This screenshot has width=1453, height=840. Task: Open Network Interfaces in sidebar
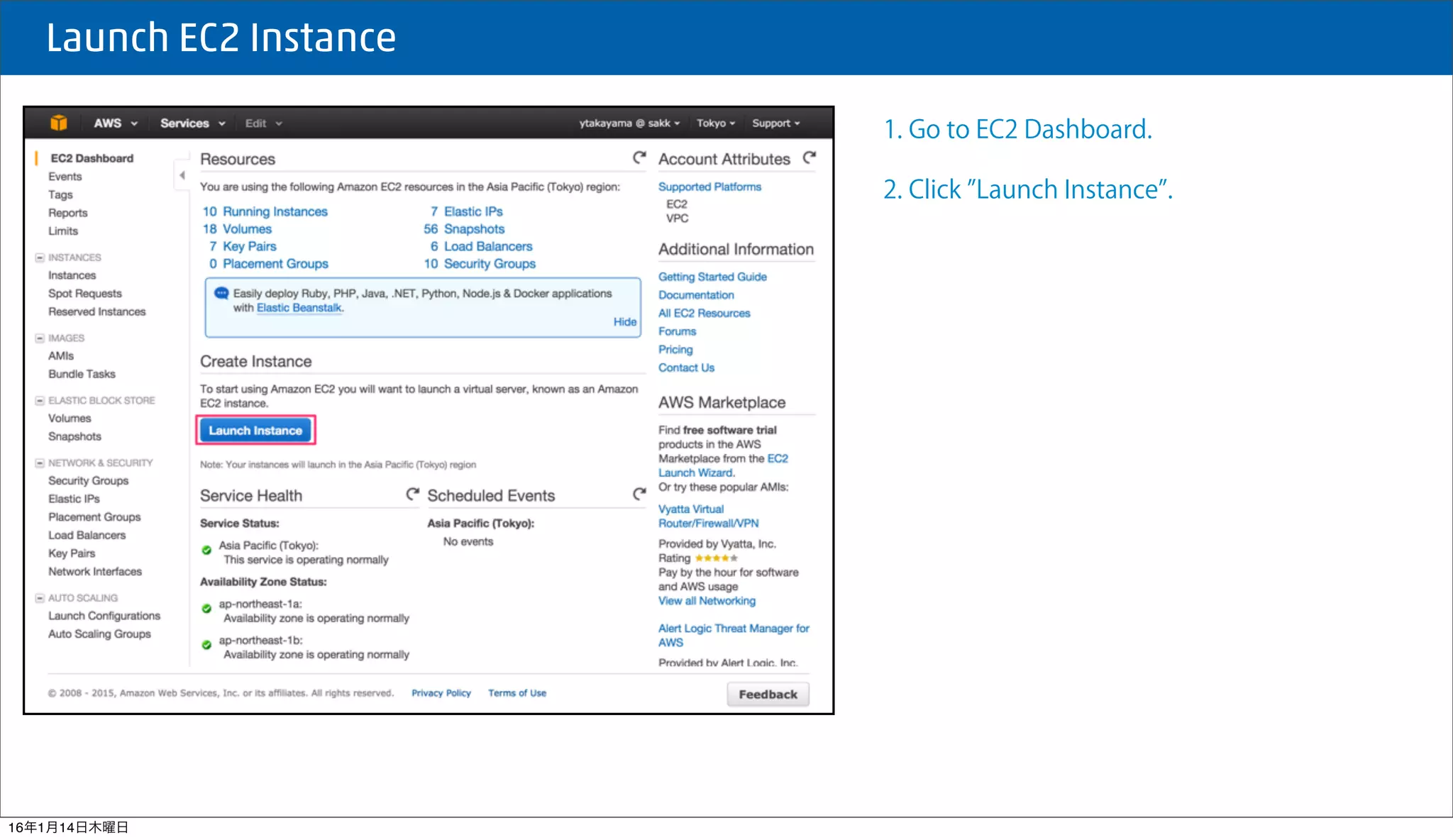(x=94, y=571)
